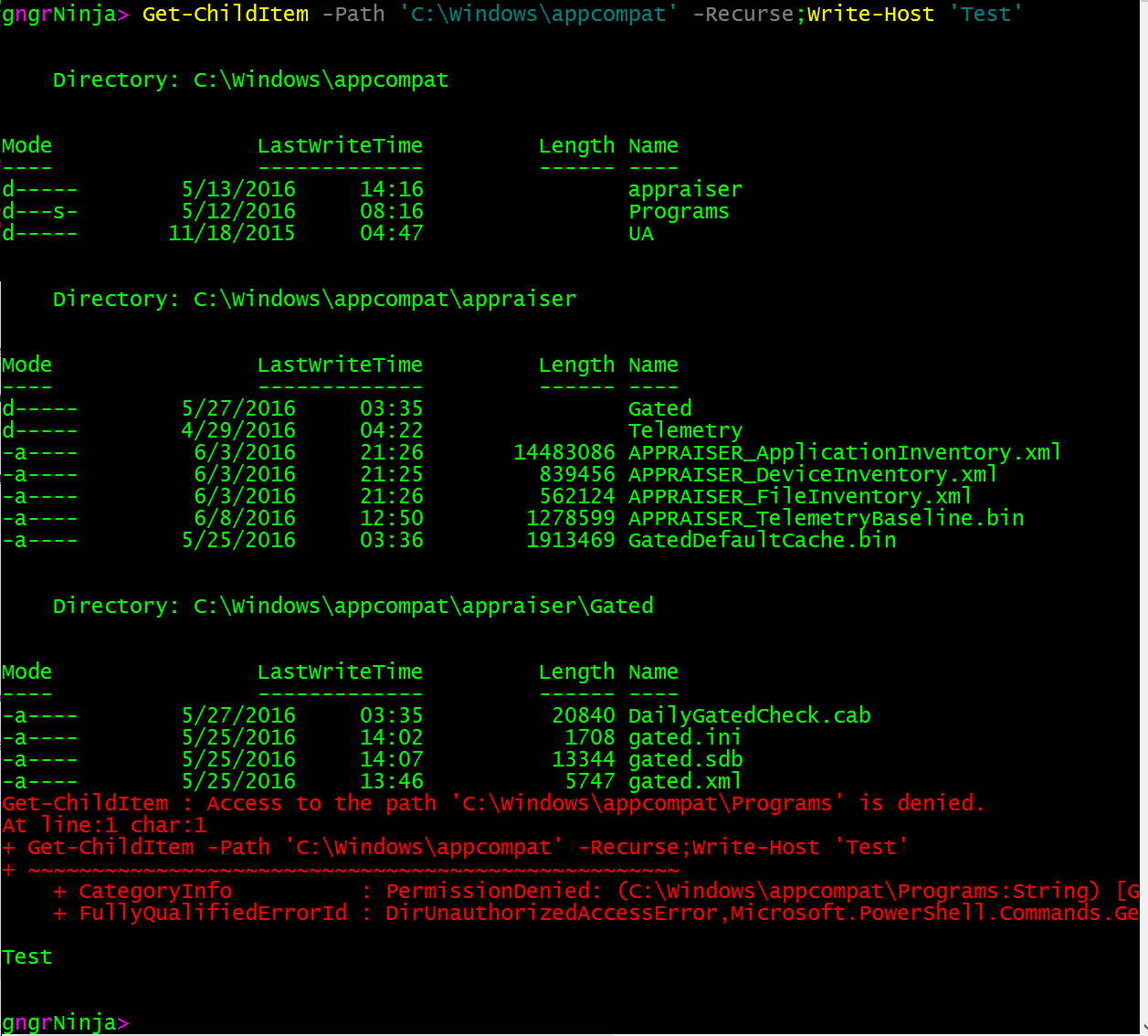
Task: Click the 'Programs' directory entry in the first listing
Action: tap(679, 211)
